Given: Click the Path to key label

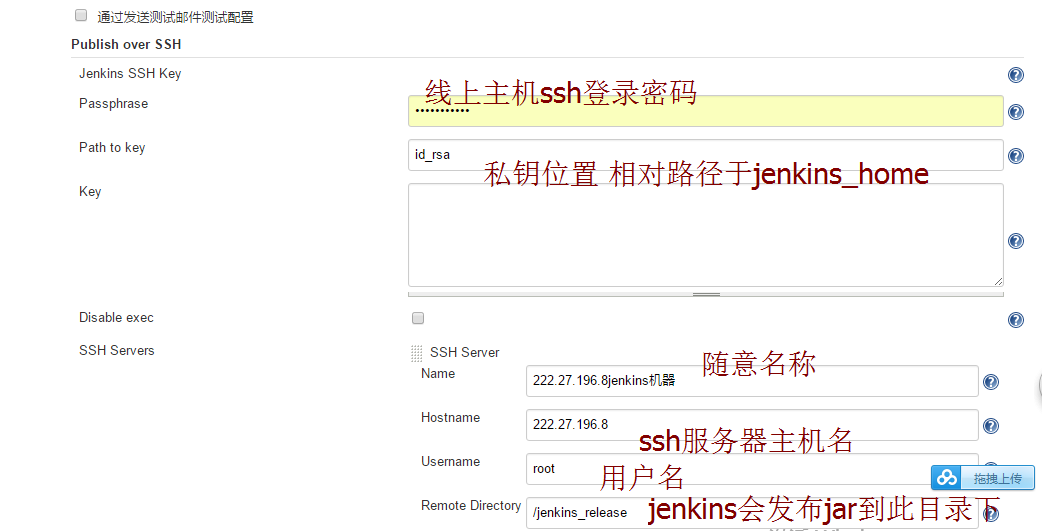Looking at the screenshot, I should pos(112,148).
